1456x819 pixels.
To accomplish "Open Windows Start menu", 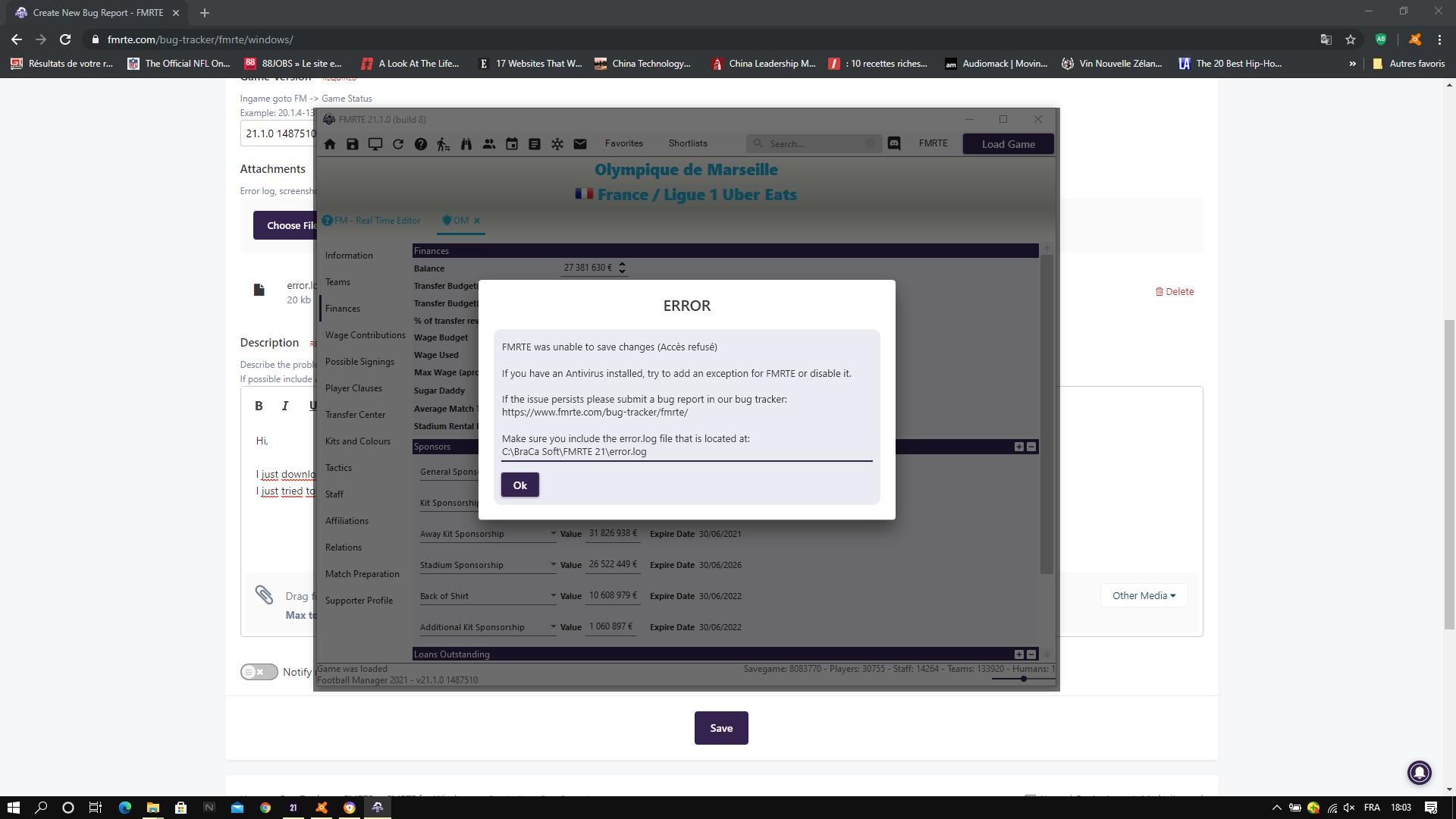I will tap(14, 808).
